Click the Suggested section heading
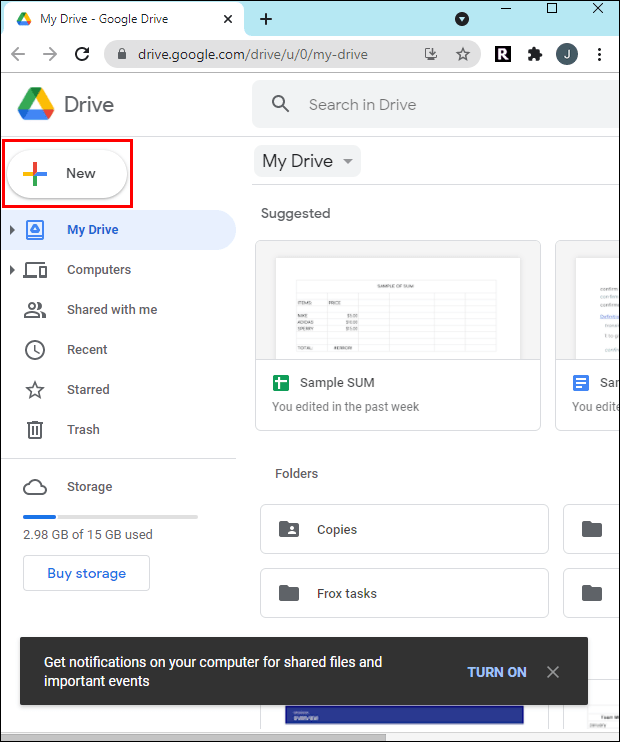 pos(296,213)
